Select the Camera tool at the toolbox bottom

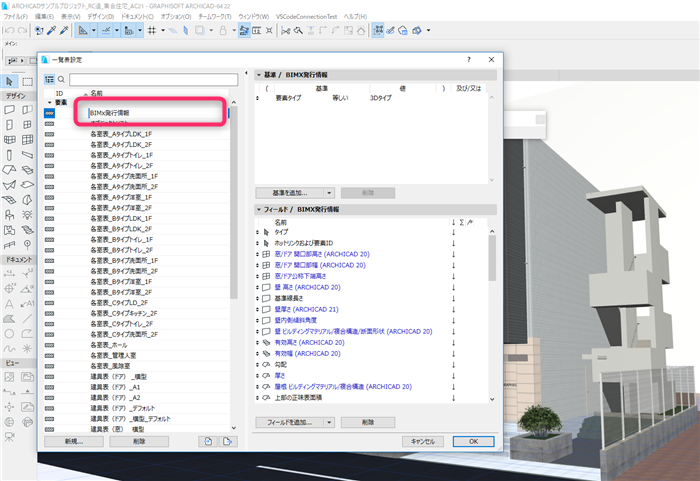[9, 437]
